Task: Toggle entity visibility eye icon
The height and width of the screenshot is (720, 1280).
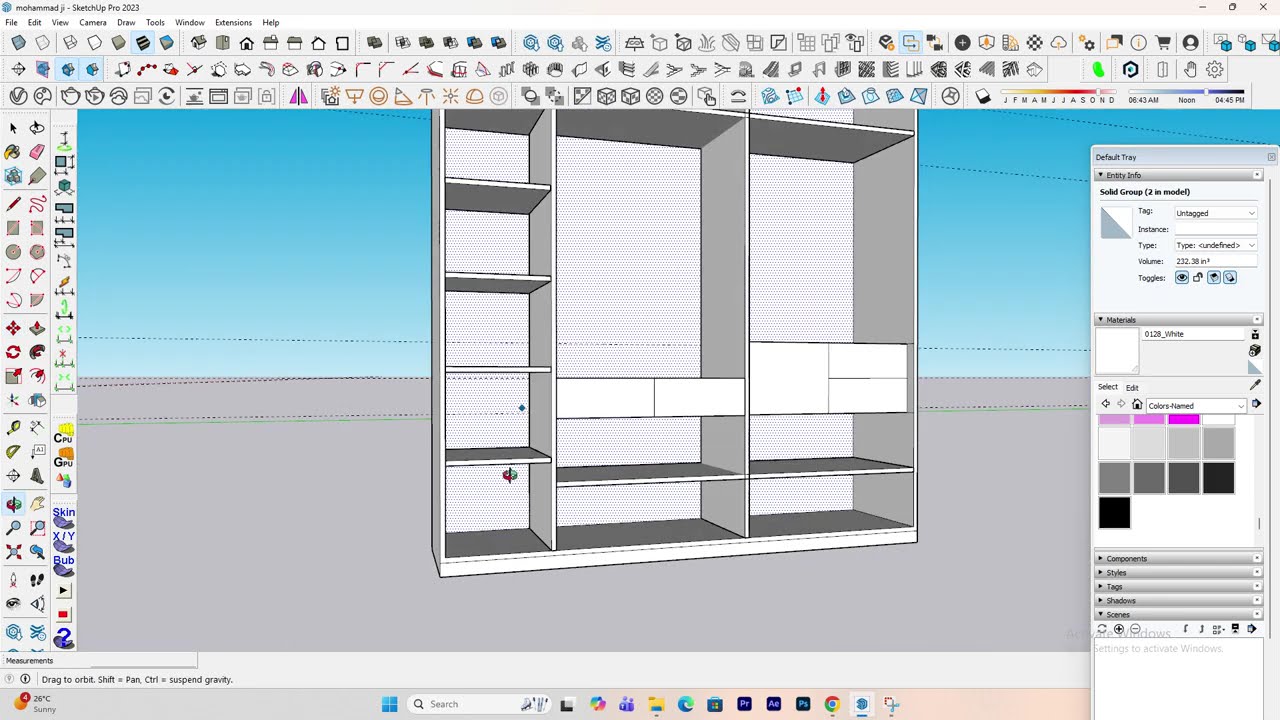Action: pyautogui.click(x=1182, y=278)
